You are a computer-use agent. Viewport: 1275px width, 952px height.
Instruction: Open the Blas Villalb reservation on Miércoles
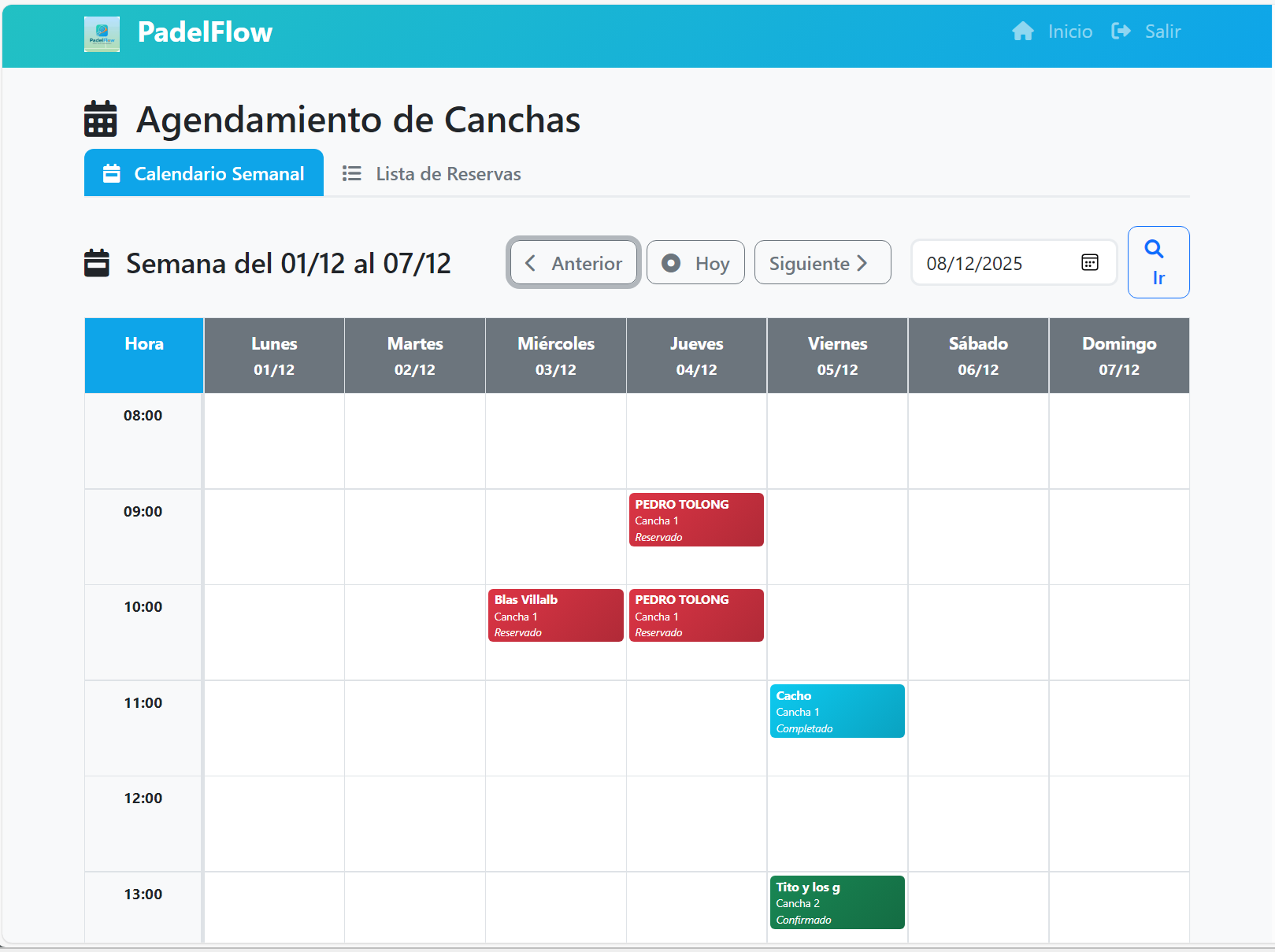click(555, 615)
